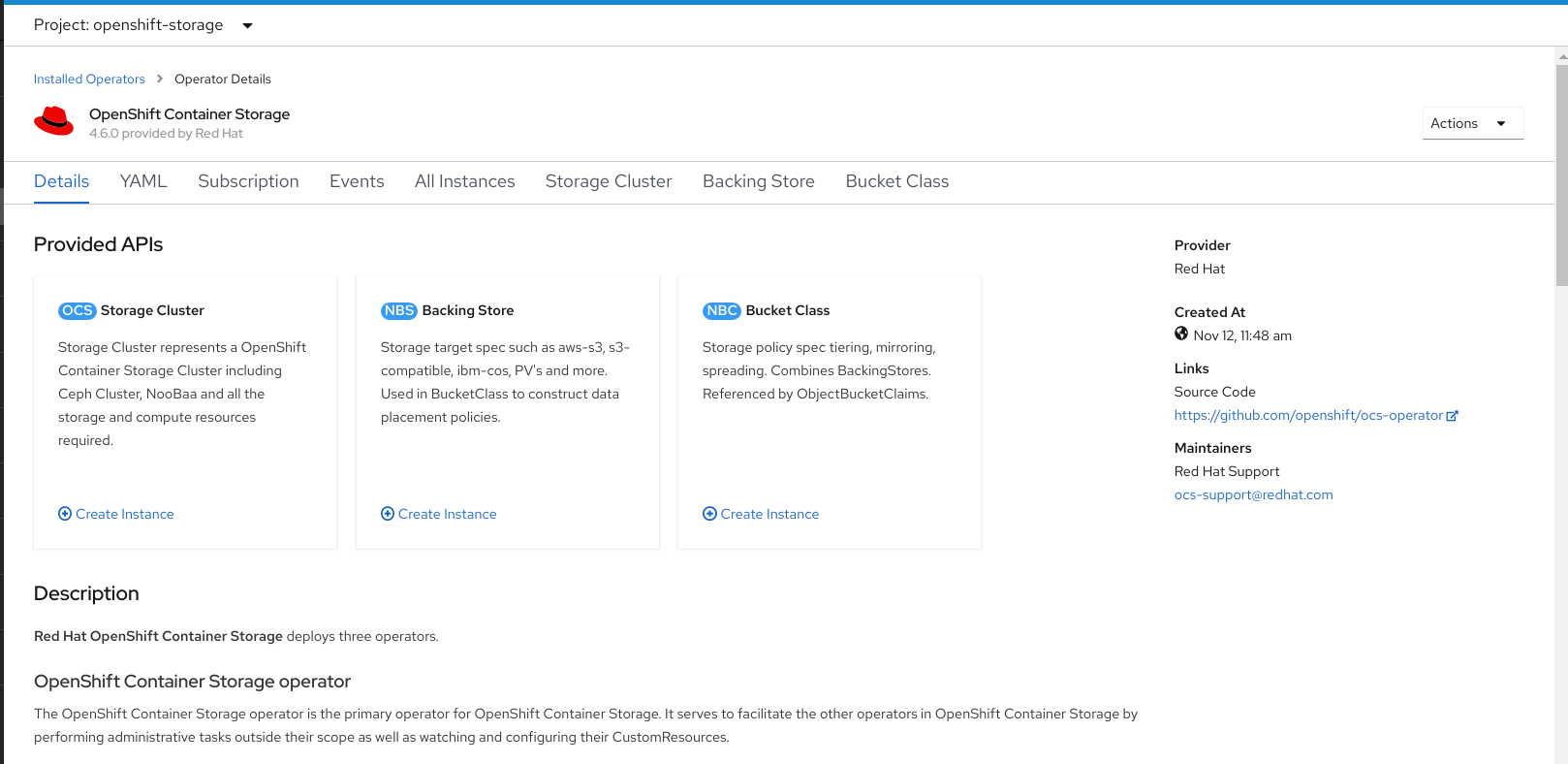Expand the Actions dropdown menu
The image size is (1568, 764).
click(x=1471, y=123)
